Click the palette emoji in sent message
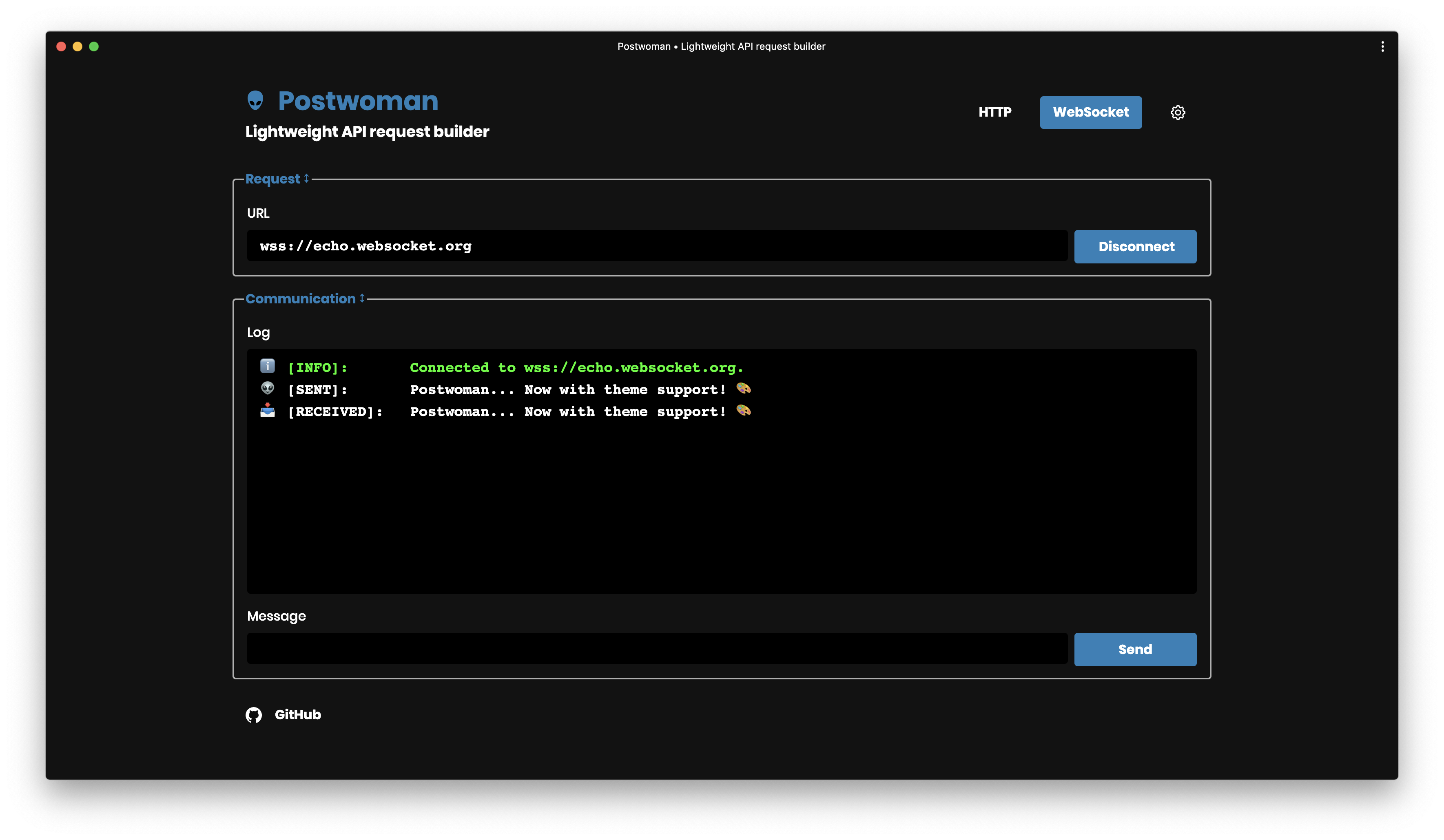 point(743,389)
